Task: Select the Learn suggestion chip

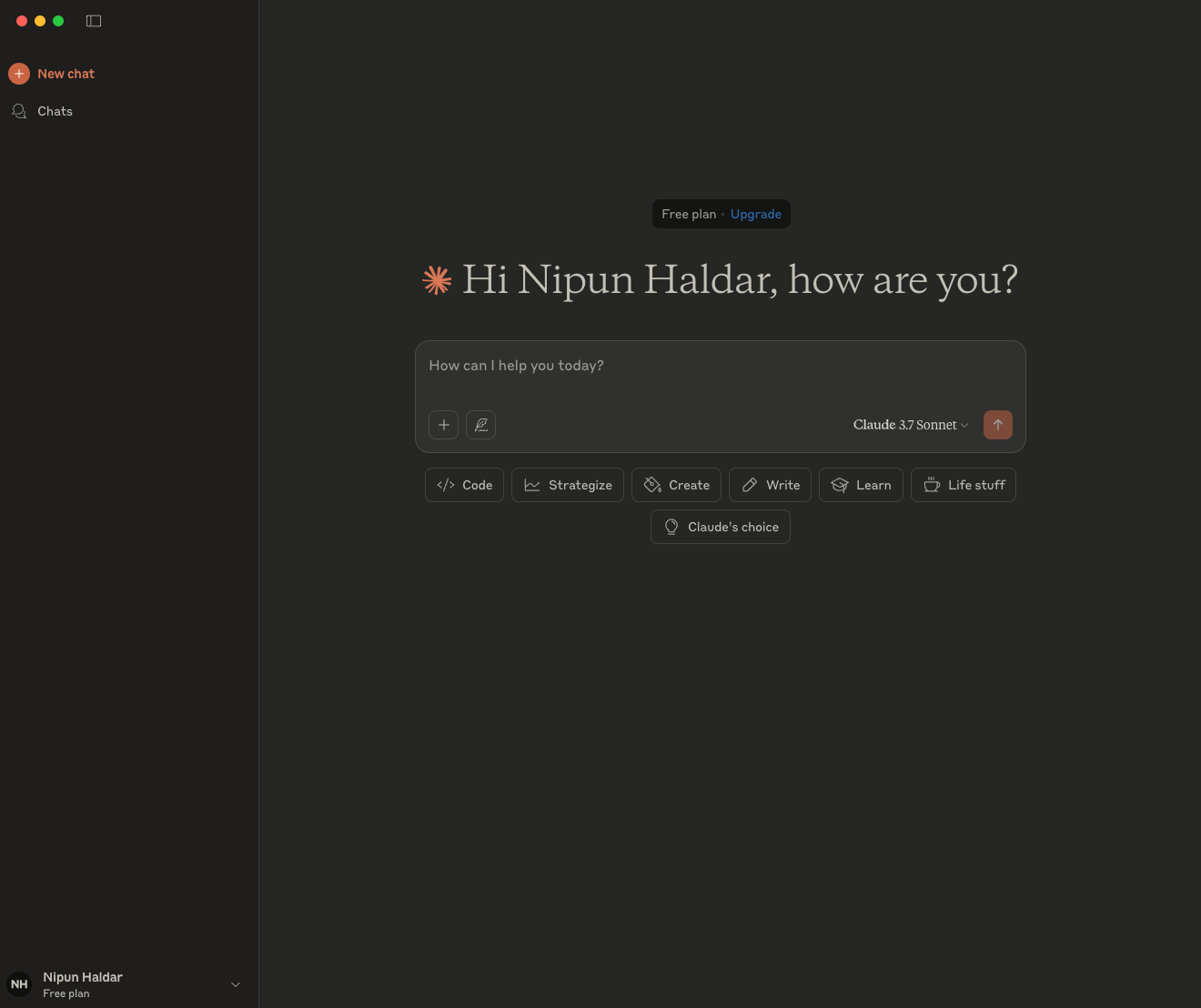Action: coord(861,485)
